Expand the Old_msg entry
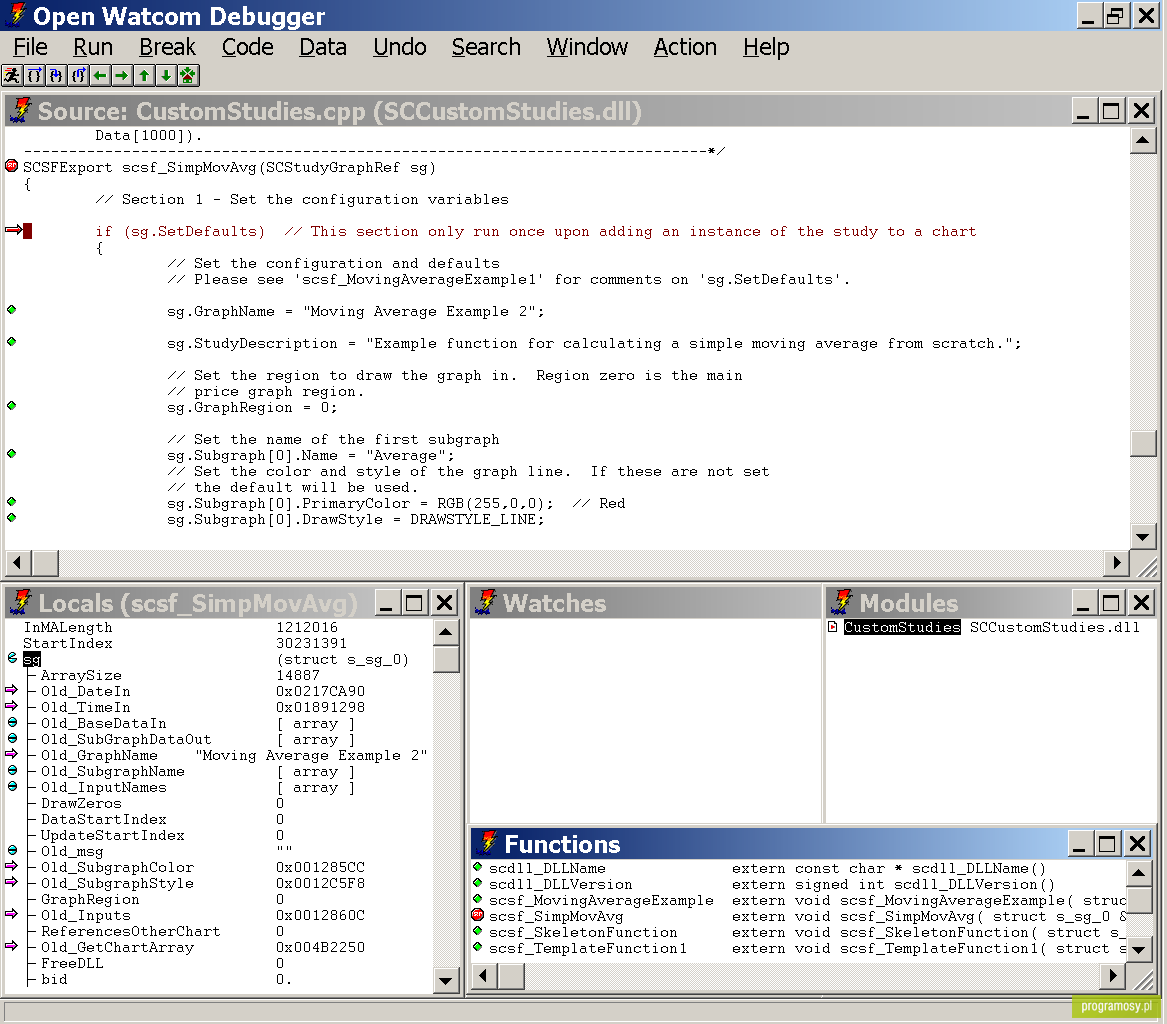The height and width of the screenshot is (1024, 1167). [12, 850]
